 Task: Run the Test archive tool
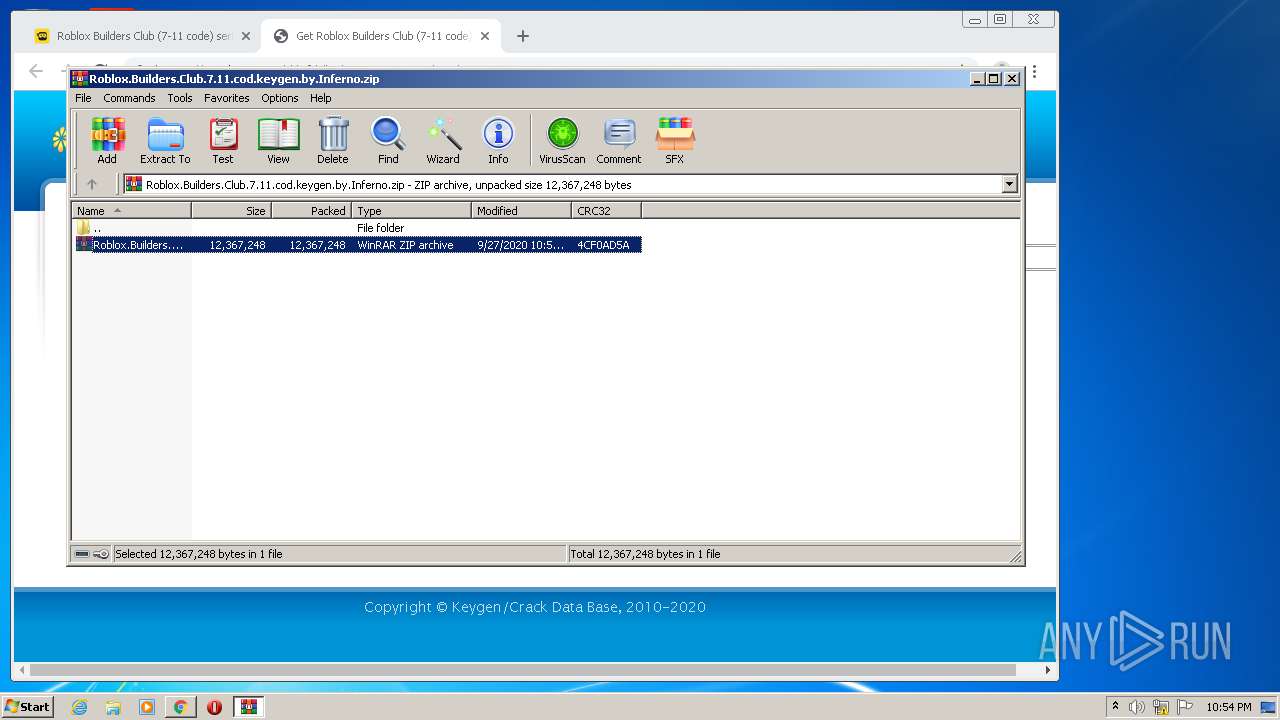(223, 141)
